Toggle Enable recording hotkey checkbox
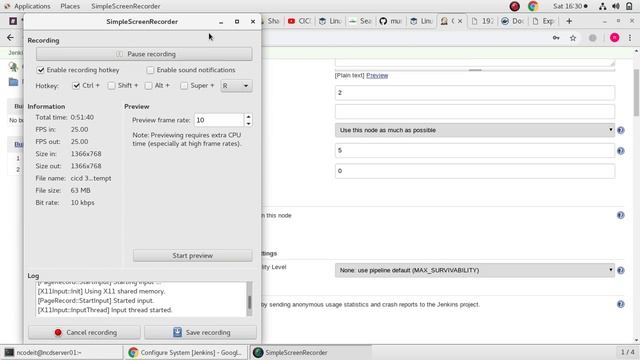This screenshot has height=360, width=640. tap(40, 70)
